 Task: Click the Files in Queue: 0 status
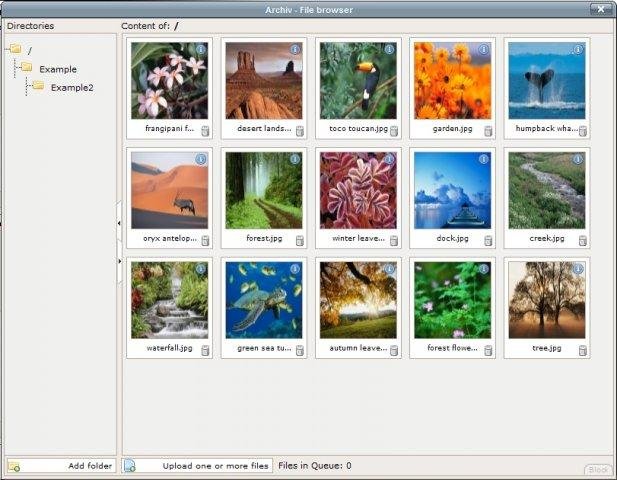coord(315,466)
